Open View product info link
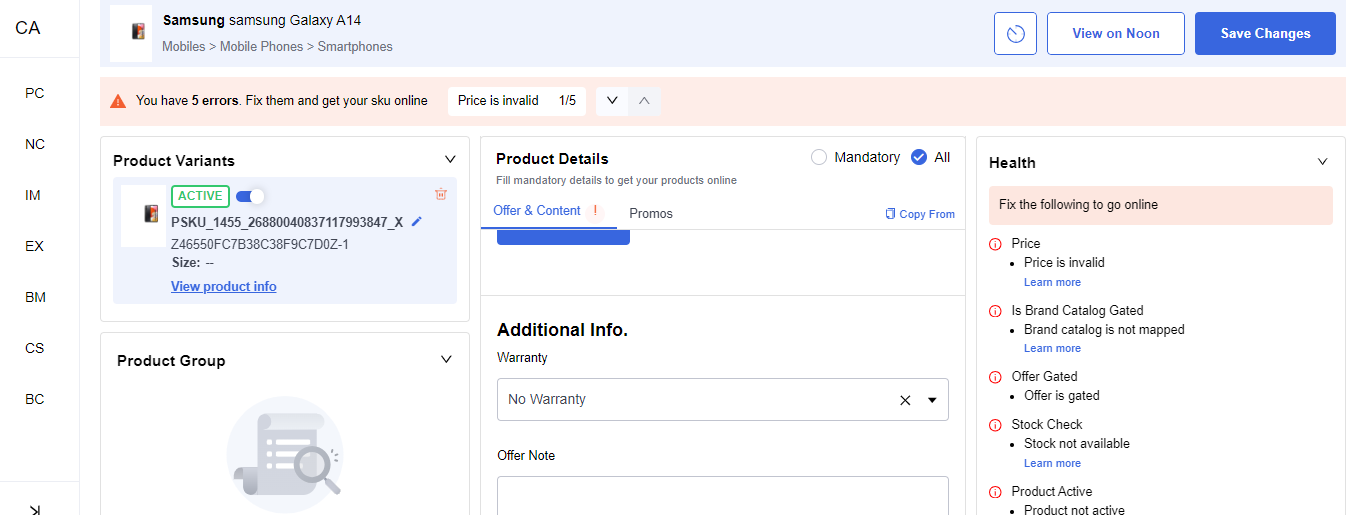Image resolution: width=1347 pixels, height=515 pixels. [224, 286]
